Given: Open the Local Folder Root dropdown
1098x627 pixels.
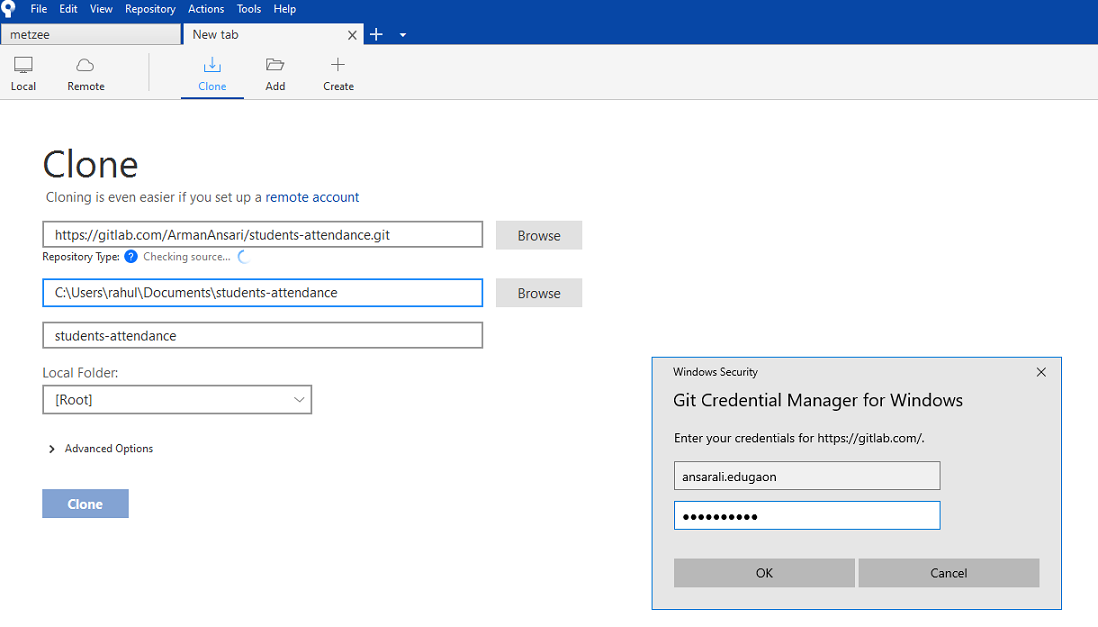Looking at the screenshot, I should click(177, 400).
